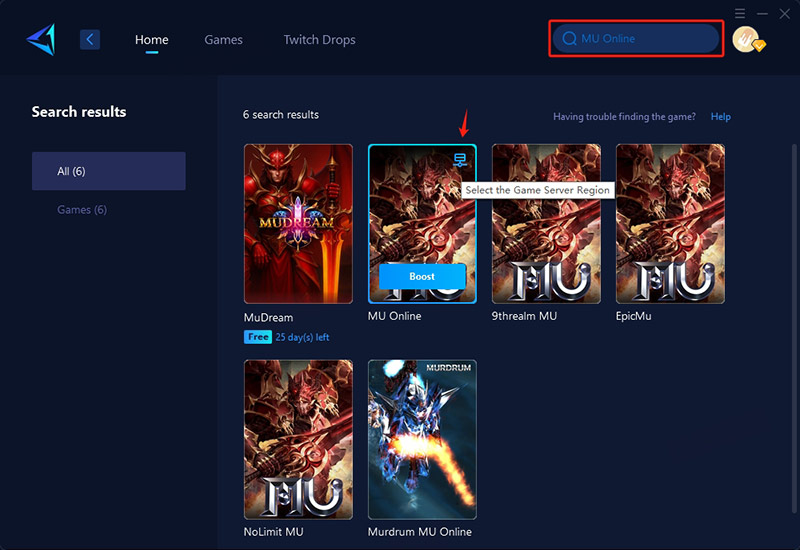
Task: Open the EpicMu game thumbnail
Action: (670, 223)
